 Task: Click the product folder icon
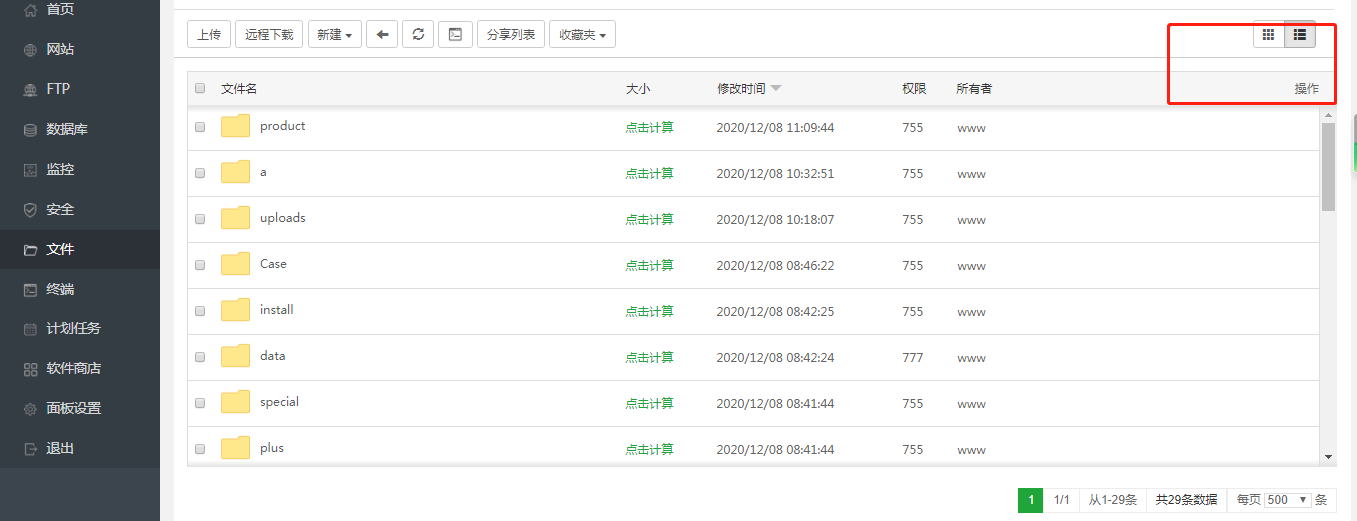pyautogui.click(x=235, y=126)
